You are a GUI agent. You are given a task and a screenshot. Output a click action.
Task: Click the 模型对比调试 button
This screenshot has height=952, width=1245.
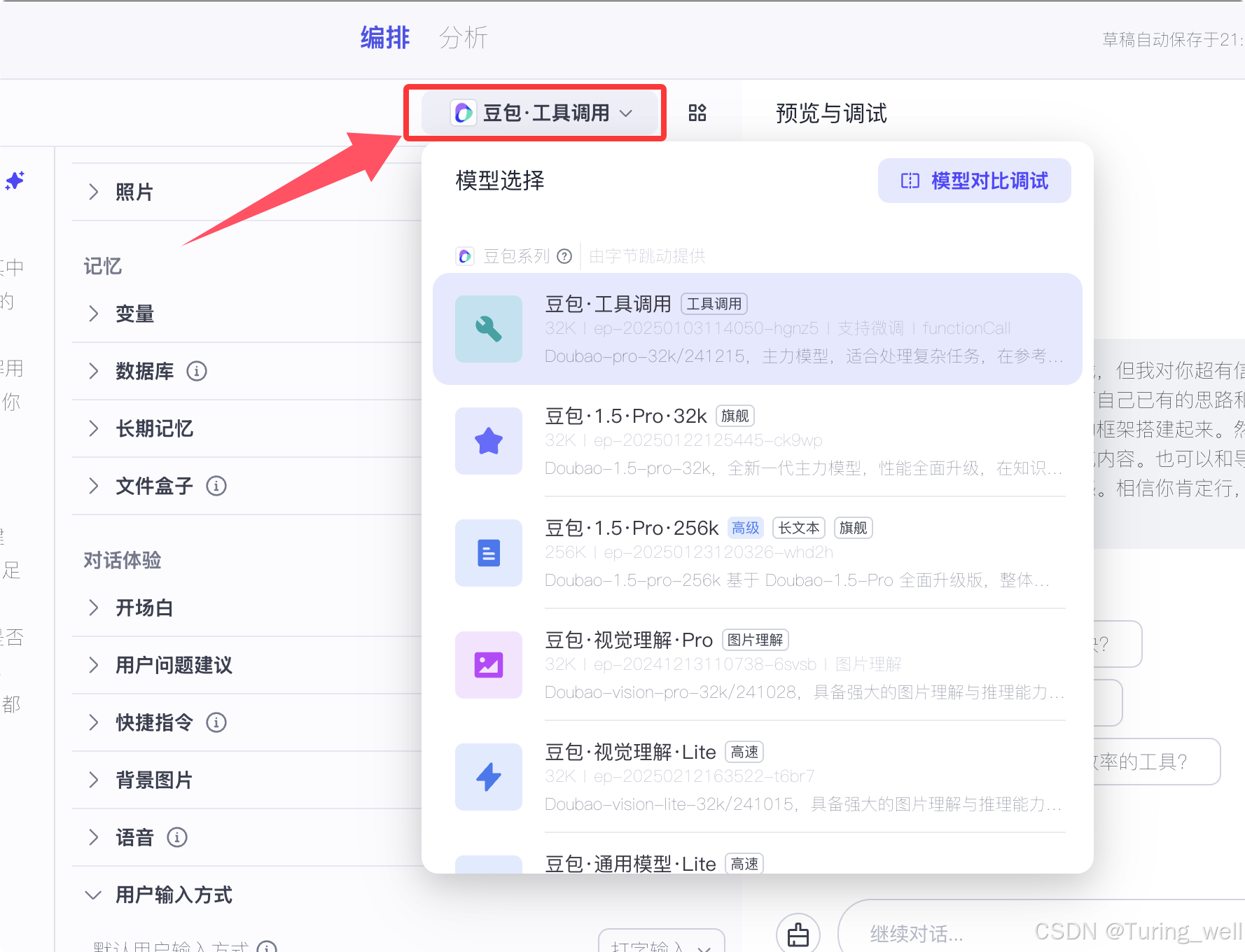click(x=974, y=181)
